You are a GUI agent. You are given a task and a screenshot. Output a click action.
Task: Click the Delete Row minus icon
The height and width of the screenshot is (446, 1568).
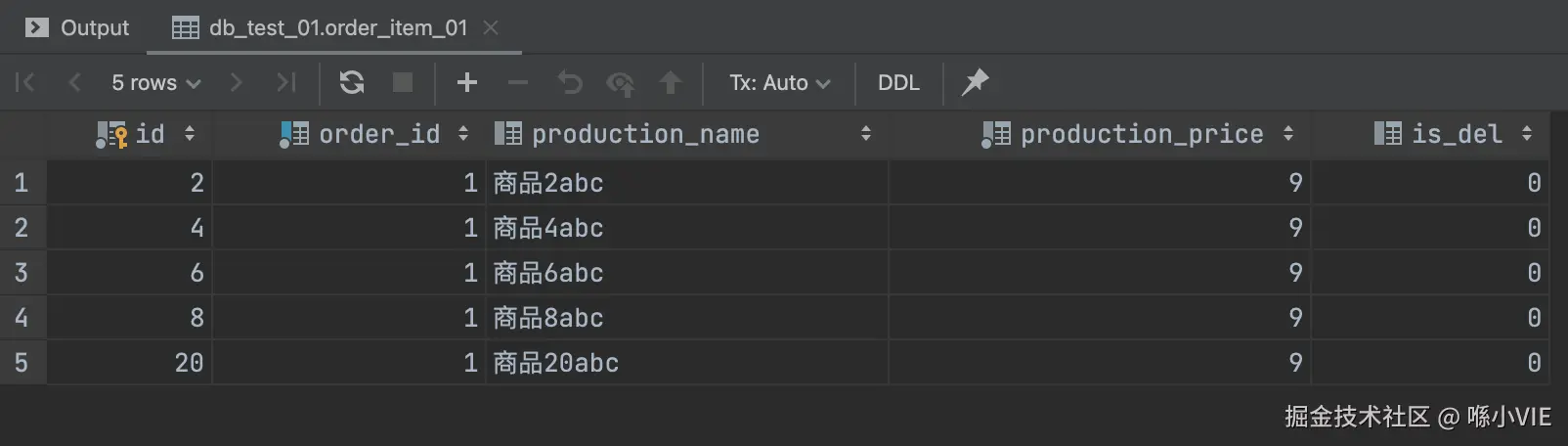pos(518,82)
